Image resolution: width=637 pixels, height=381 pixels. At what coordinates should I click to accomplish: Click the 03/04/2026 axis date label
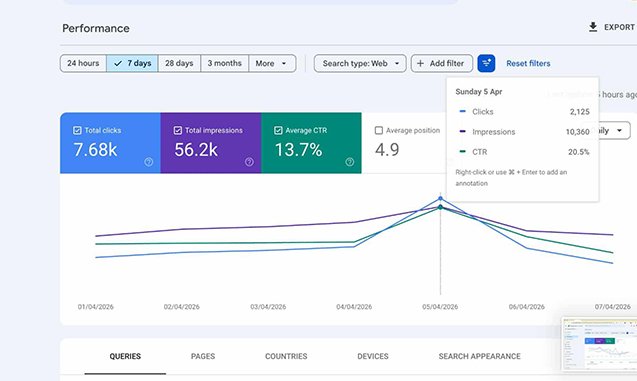(x=268, y=307)
